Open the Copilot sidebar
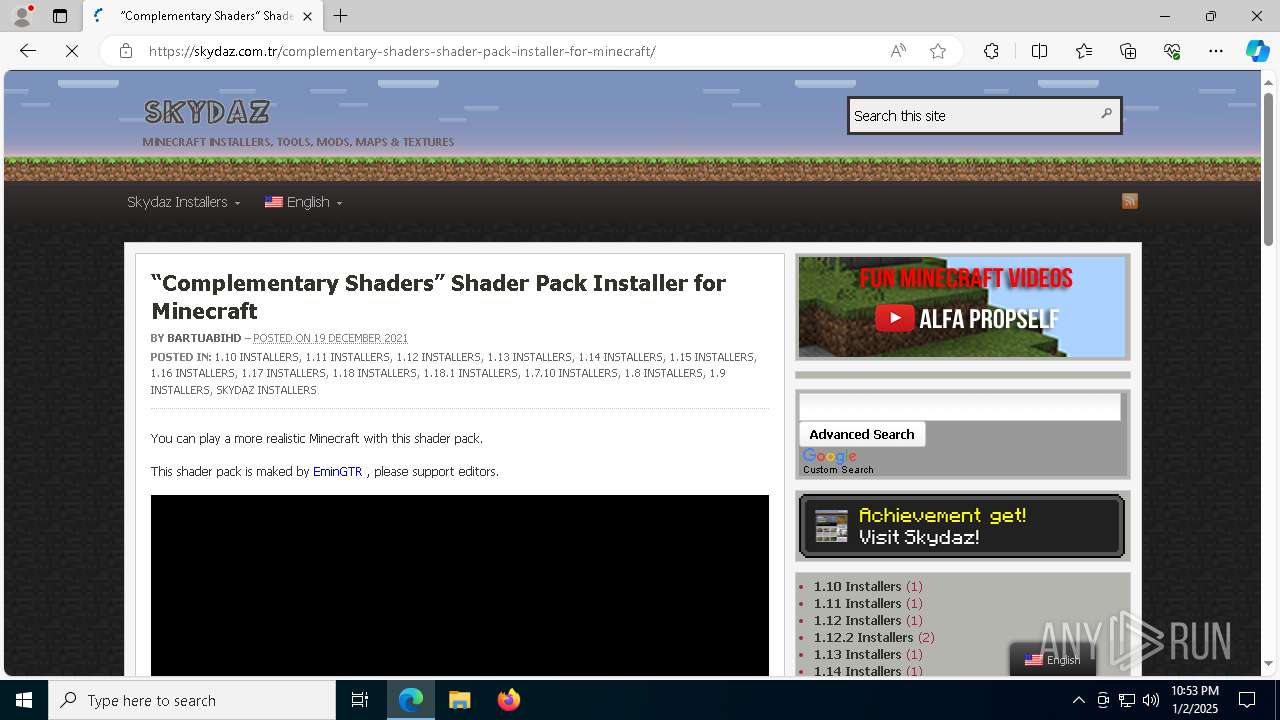Viewport: 1280px width, 720px height. tap(1257, 51)
